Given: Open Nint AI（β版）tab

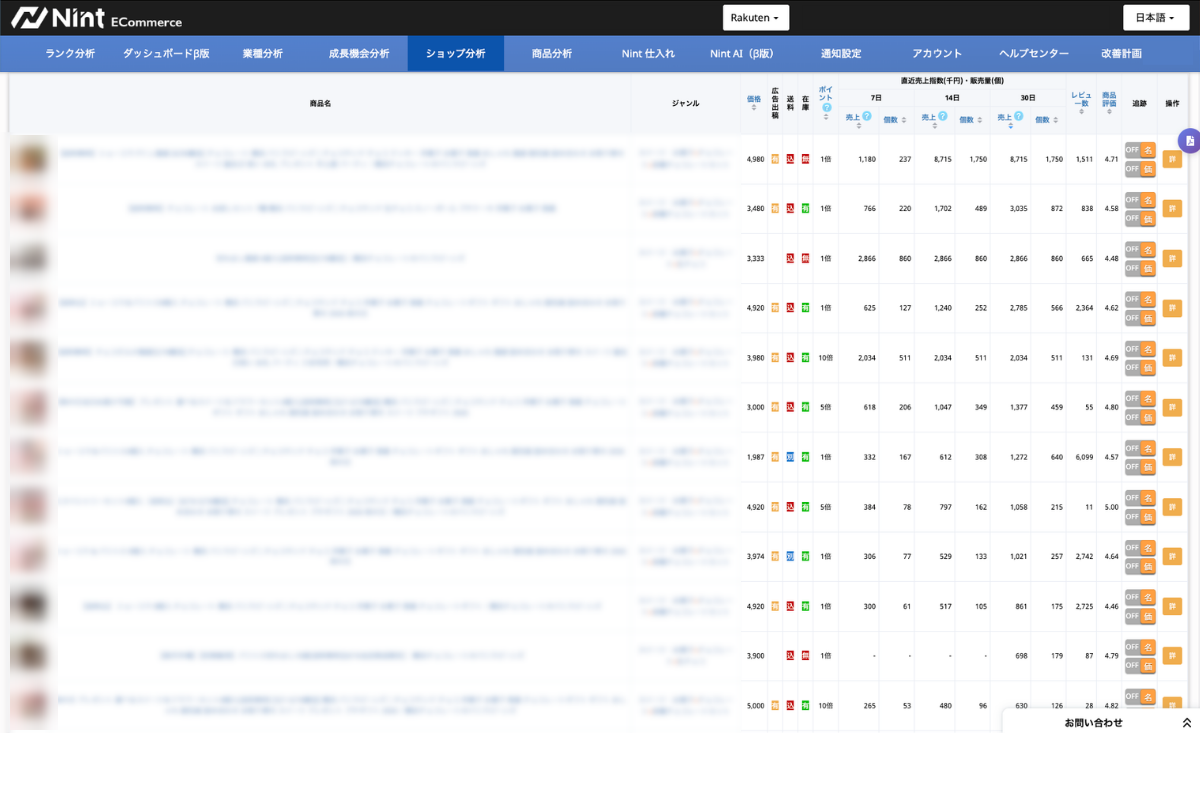Looking at the screenshot, I should 742,54.
